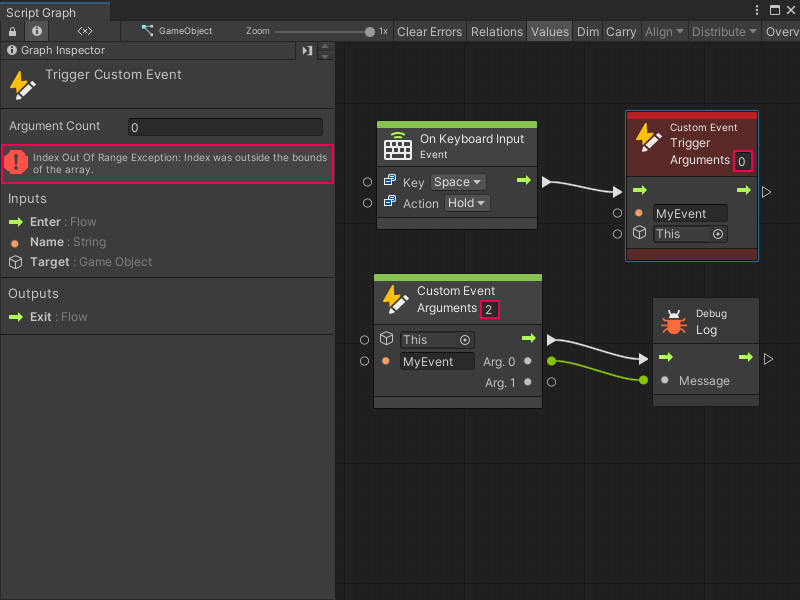Enable Relations display in the toolbar
The image size is (800, 600).
pyautogui.click(x=496, y=31)
